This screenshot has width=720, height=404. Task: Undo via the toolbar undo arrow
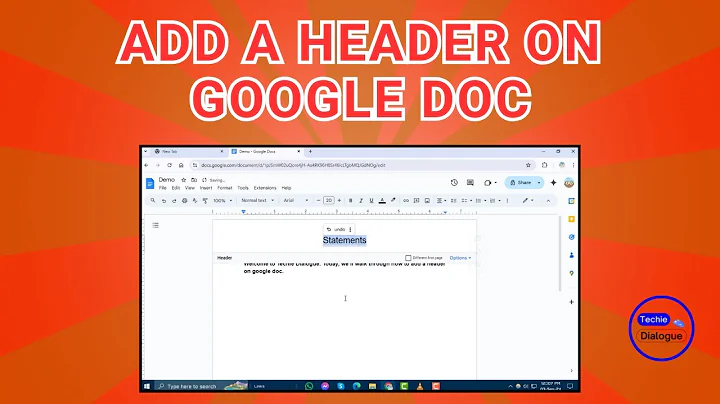tap(163, 201)
